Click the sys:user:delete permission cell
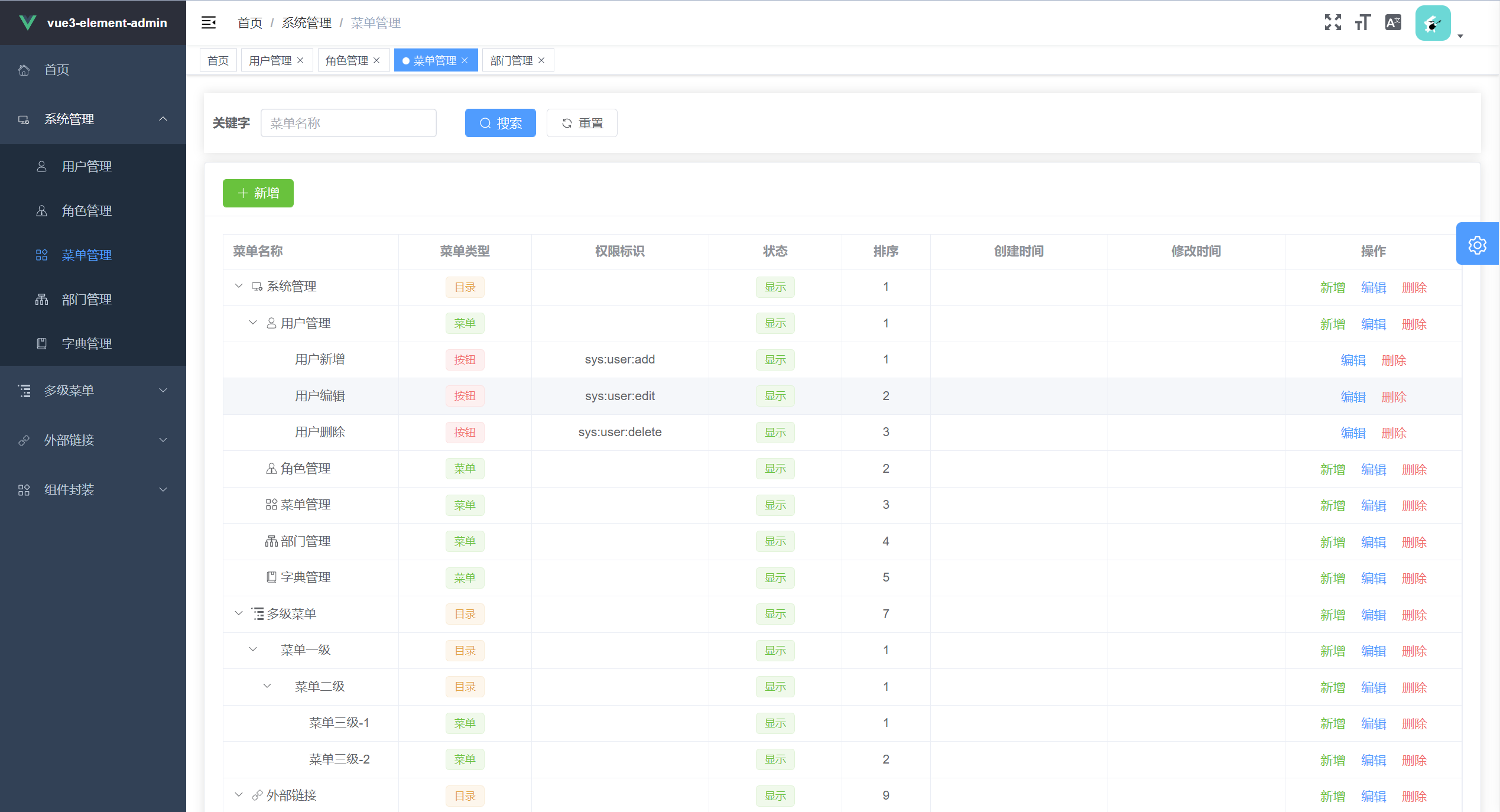Screen dimensions: 1500x812 tap(620, 432)
